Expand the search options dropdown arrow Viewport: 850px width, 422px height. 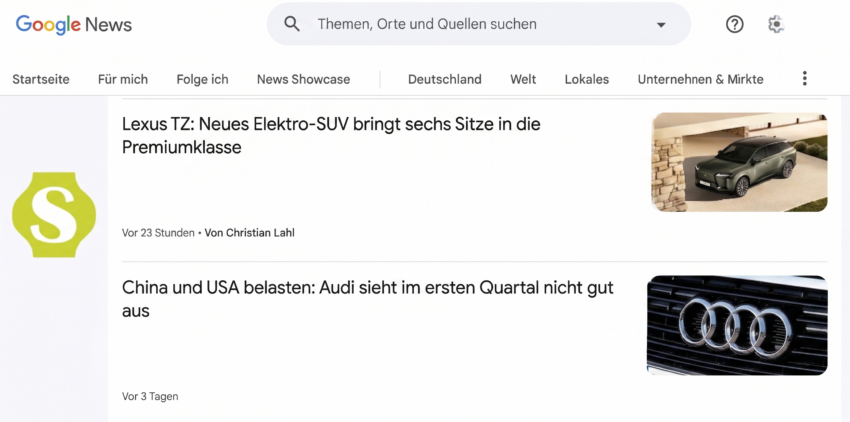[x=661, y=24]
